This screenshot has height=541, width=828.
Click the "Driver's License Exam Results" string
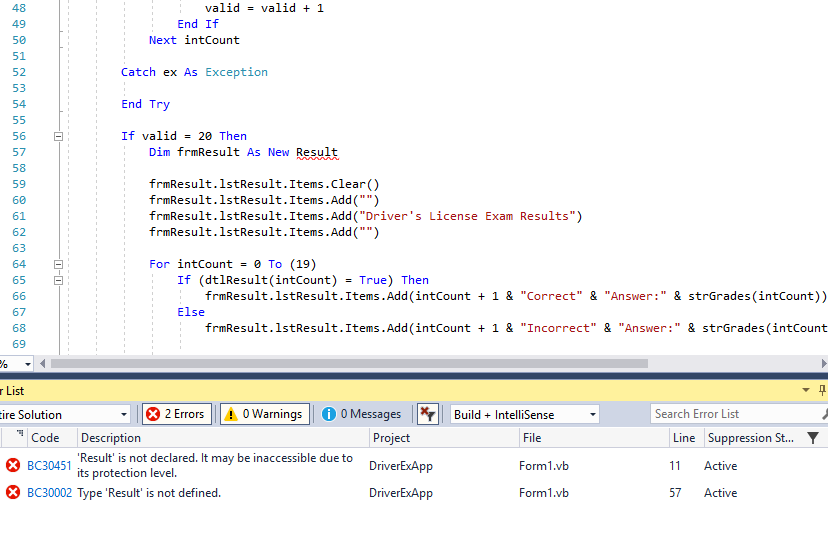(x=467, y=216)
